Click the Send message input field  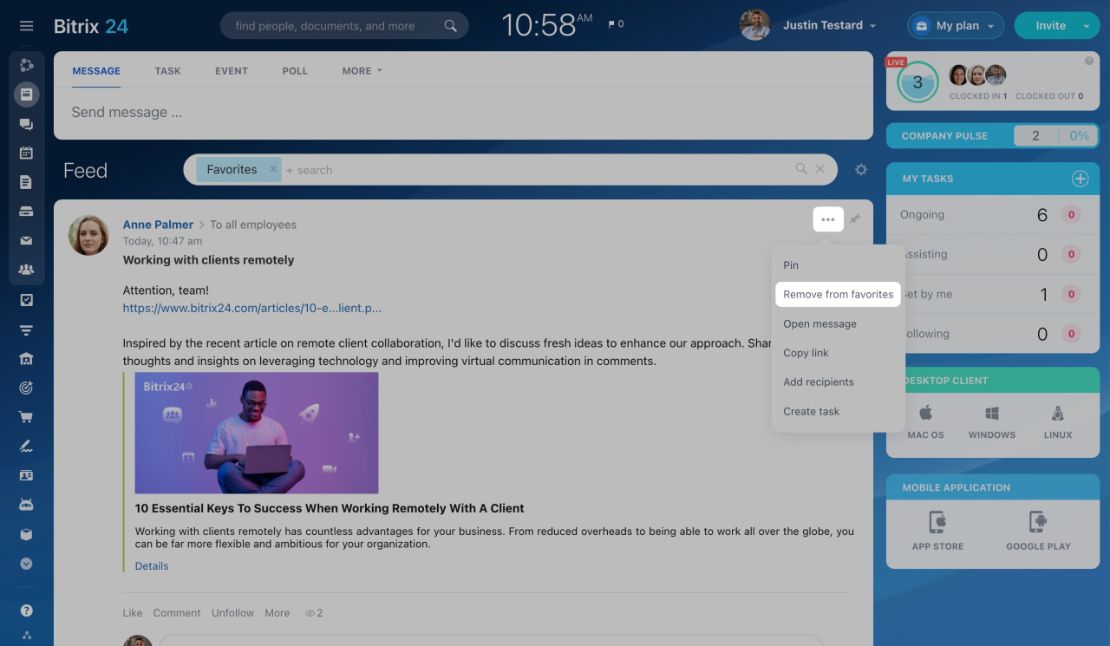click(463, 113)
